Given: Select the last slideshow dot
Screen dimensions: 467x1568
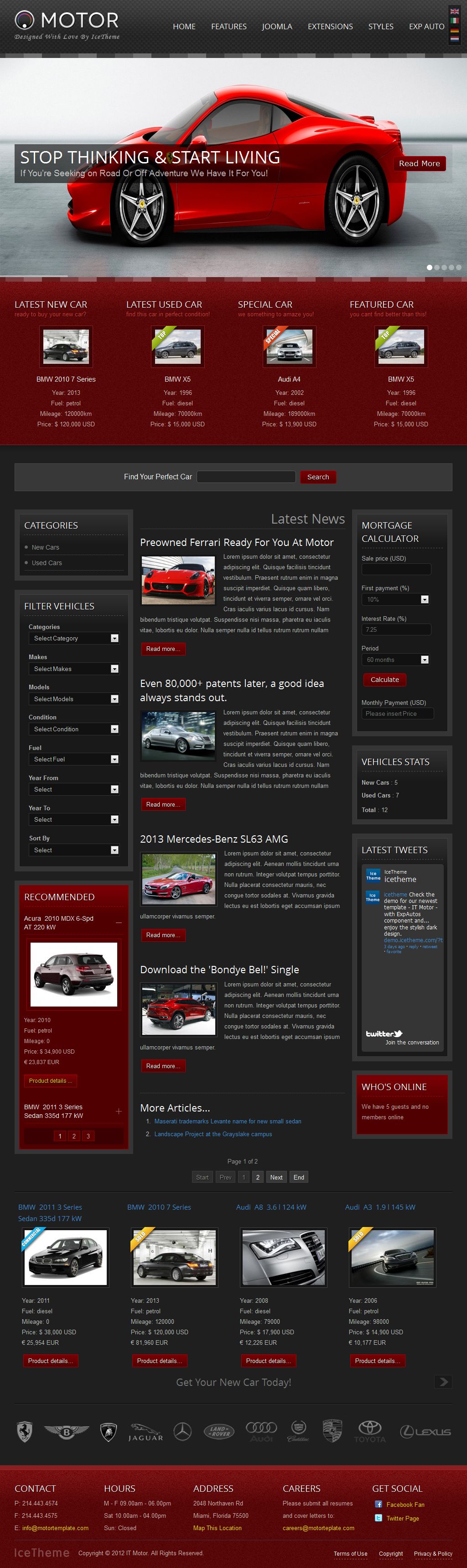Looking at the screenshot, I should [x=459, y=267].
